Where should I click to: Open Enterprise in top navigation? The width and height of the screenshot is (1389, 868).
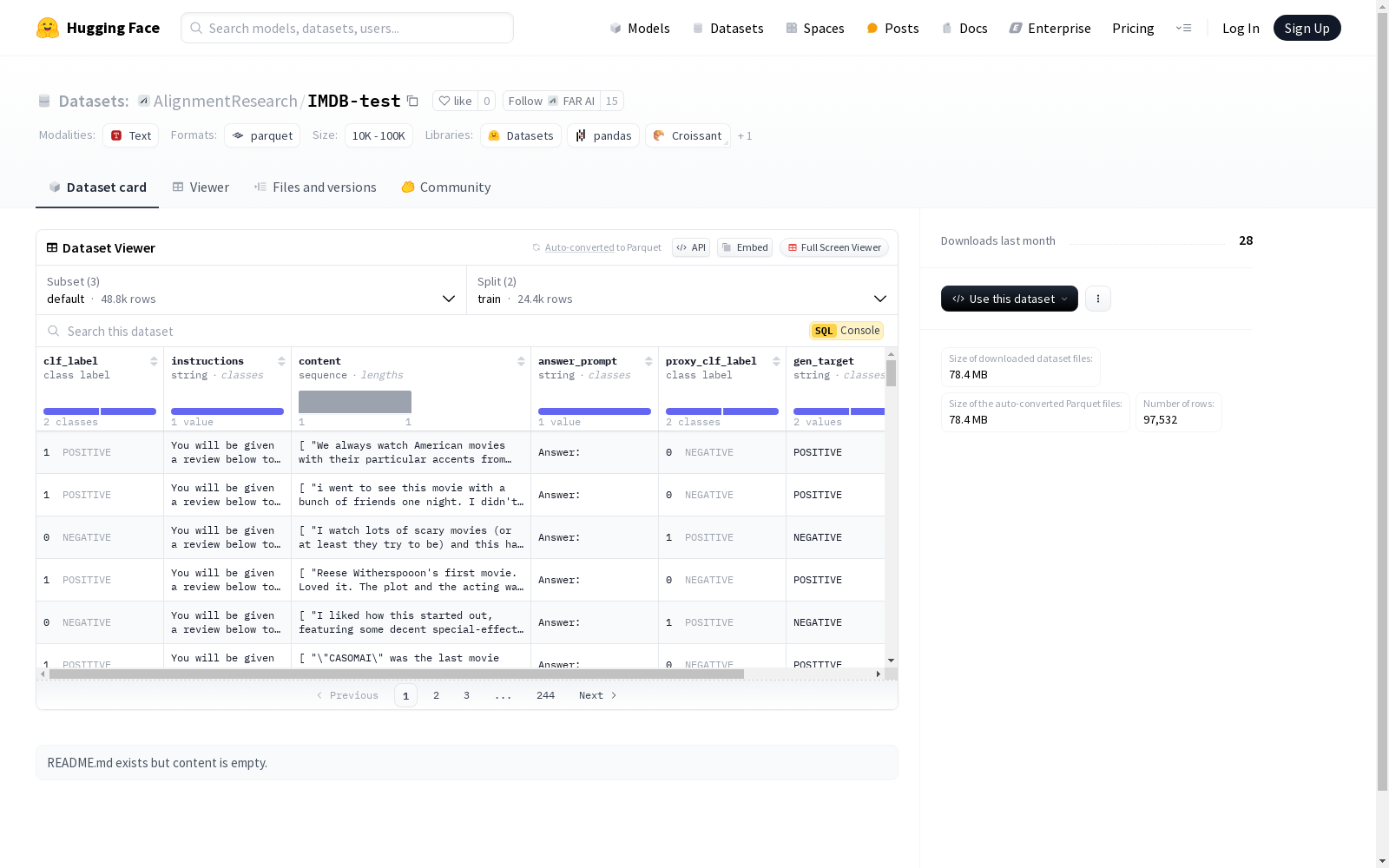pos(1050,28)
